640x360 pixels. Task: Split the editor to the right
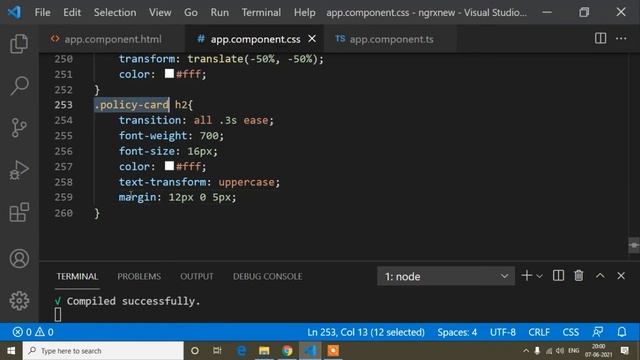(600, 38)
